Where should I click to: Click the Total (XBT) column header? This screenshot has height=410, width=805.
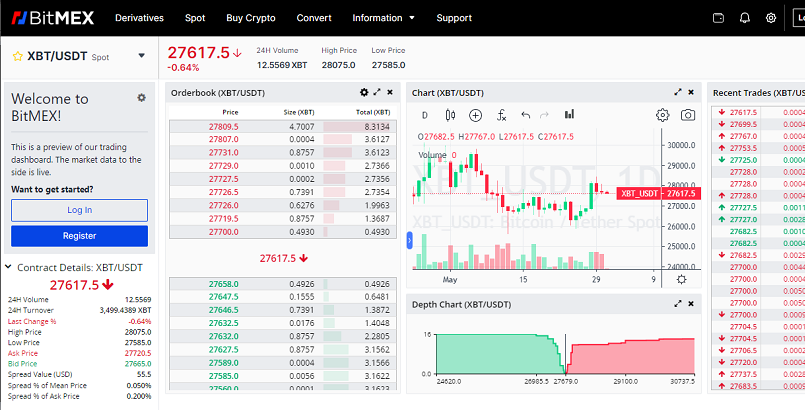pos(373,112)
